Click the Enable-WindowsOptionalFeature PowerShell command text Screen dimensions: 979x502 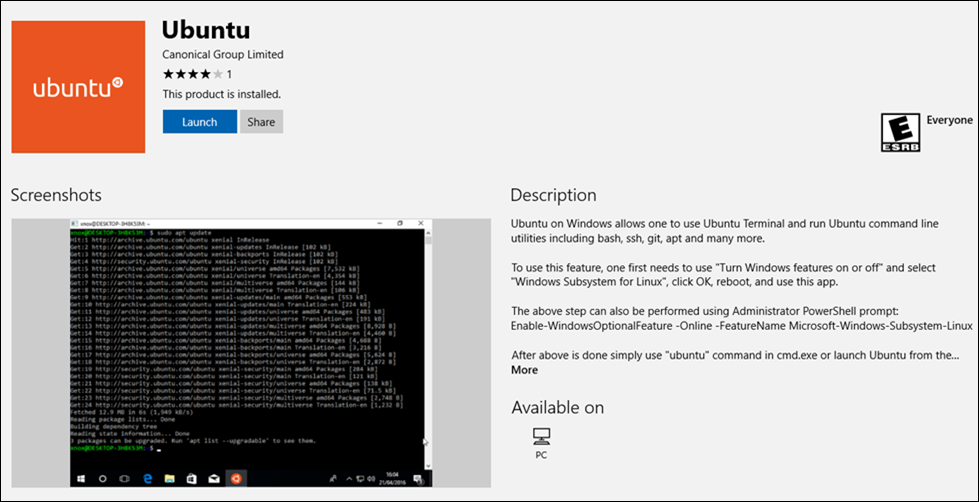(x=742, y=326)
